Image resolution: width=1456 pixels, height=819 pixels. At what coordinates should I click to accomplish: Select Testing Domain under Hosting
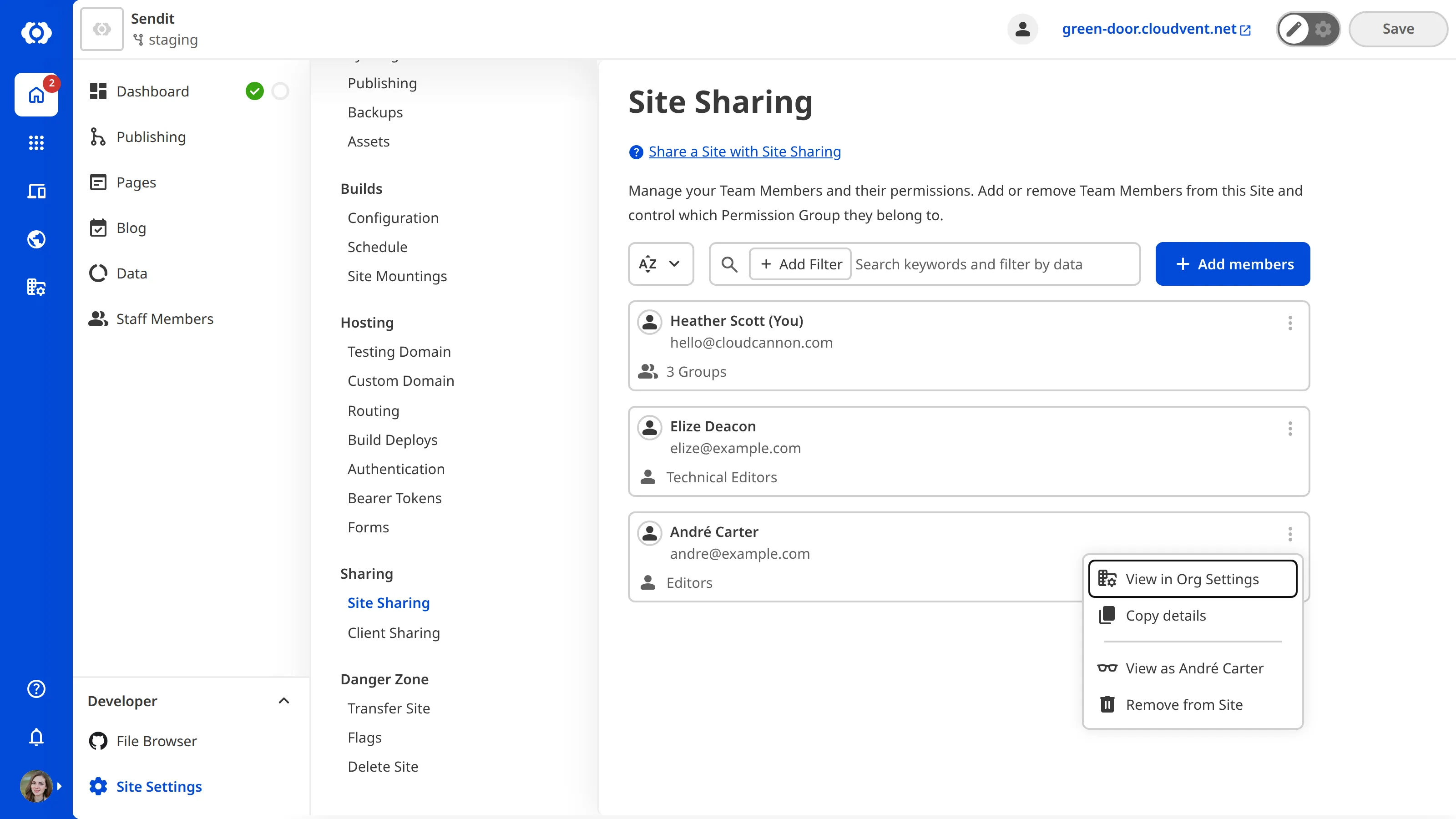coord(399,352)
